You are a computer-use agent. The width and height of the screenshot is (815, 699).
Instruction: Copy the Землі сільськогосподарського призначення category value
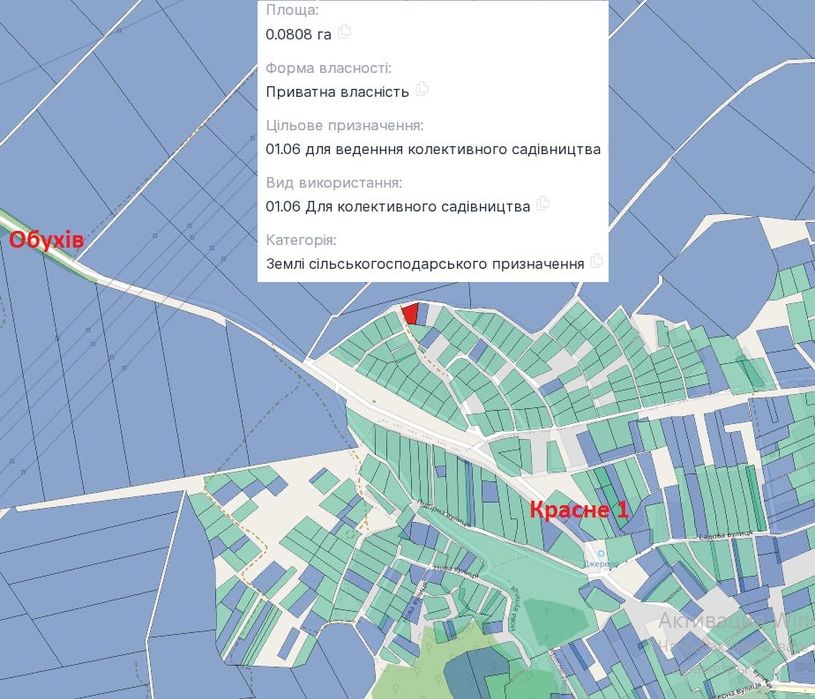596,260
